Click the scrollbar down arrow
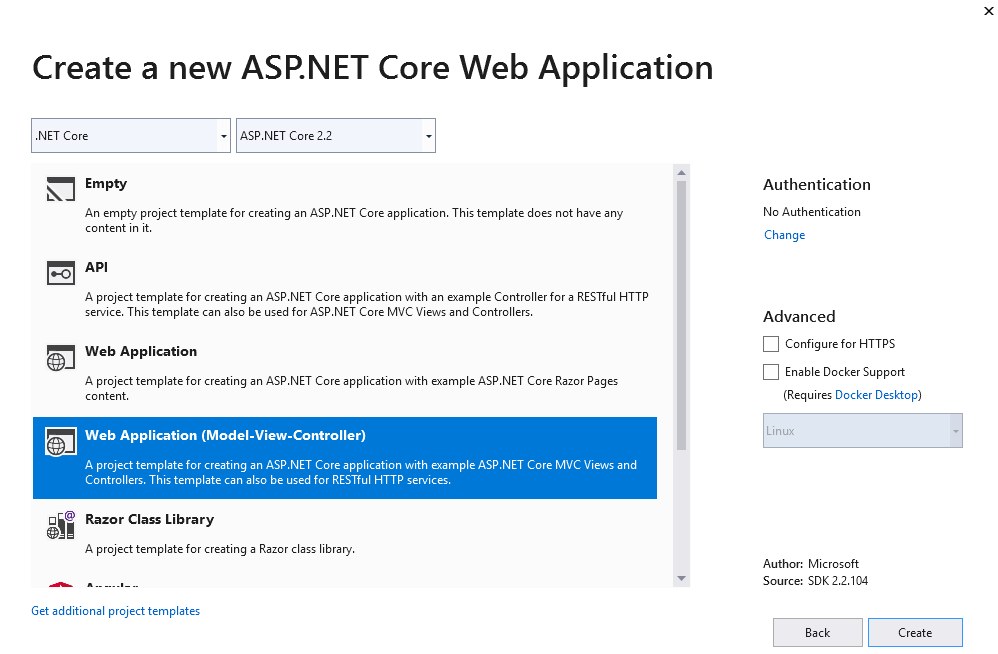Image resolution: width=998 pixels, height=654 pixels. point(682,579)
